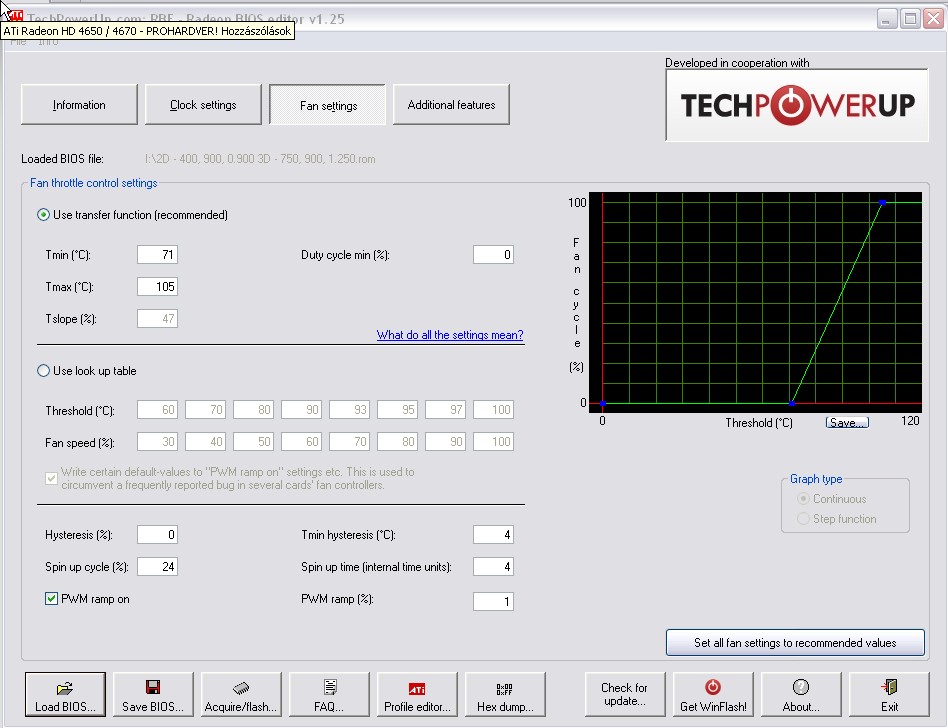Viewport: 948px width, 728px height.
Task: Click Threshold field with value 93
Action: point(349,409)
